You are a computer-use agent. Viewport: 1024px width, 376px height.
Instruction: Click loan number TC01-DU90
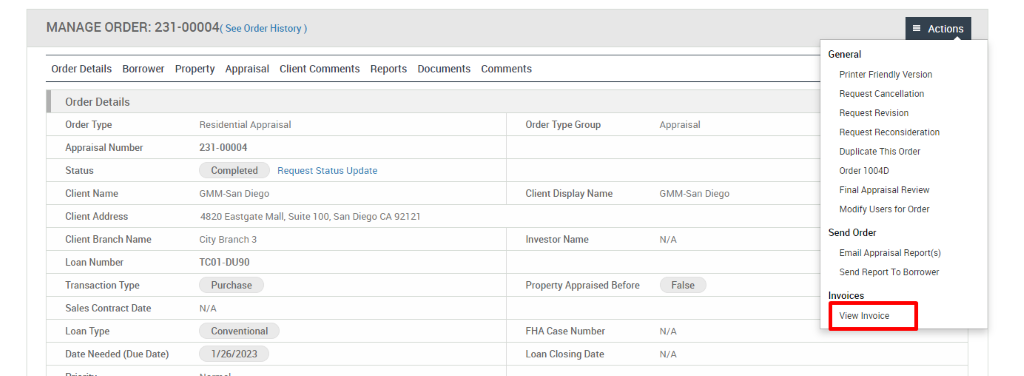[224, 262]
